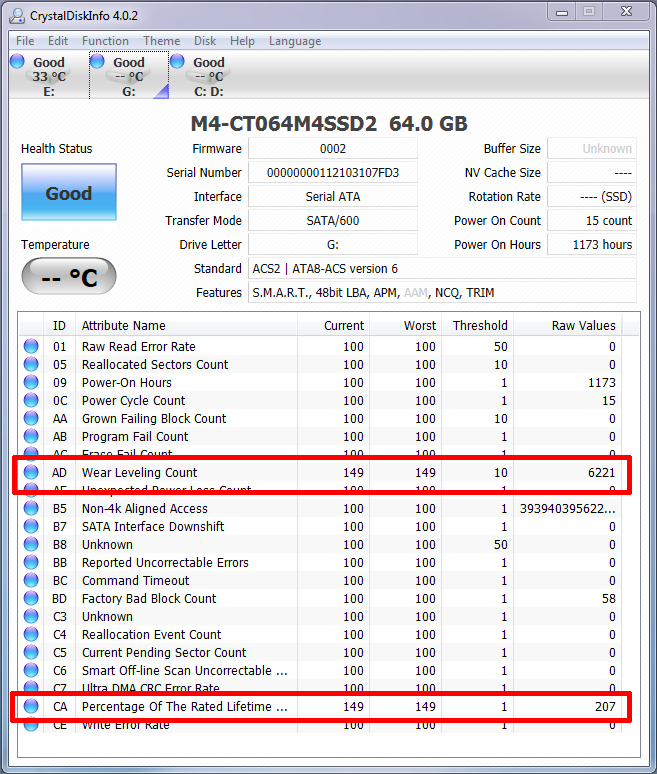Click raw value 393940395622... for Non-4k Aligned Access

[x=567, y=508]
